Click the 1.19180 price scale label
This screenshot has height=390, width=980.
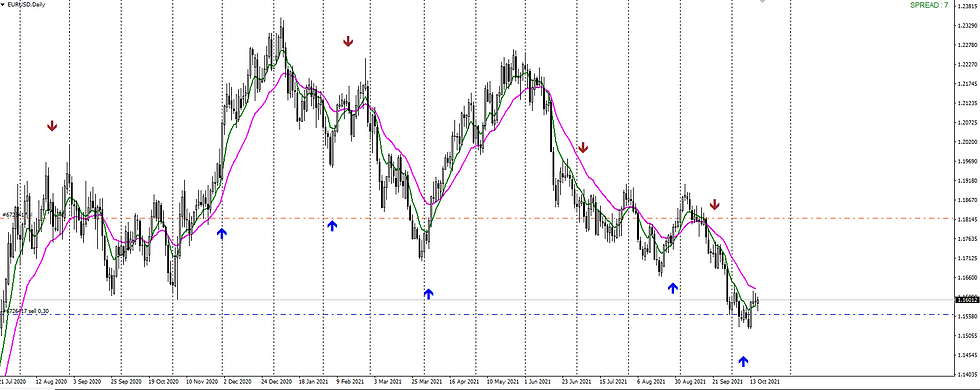pyautogui.click(x=968, y=181)
